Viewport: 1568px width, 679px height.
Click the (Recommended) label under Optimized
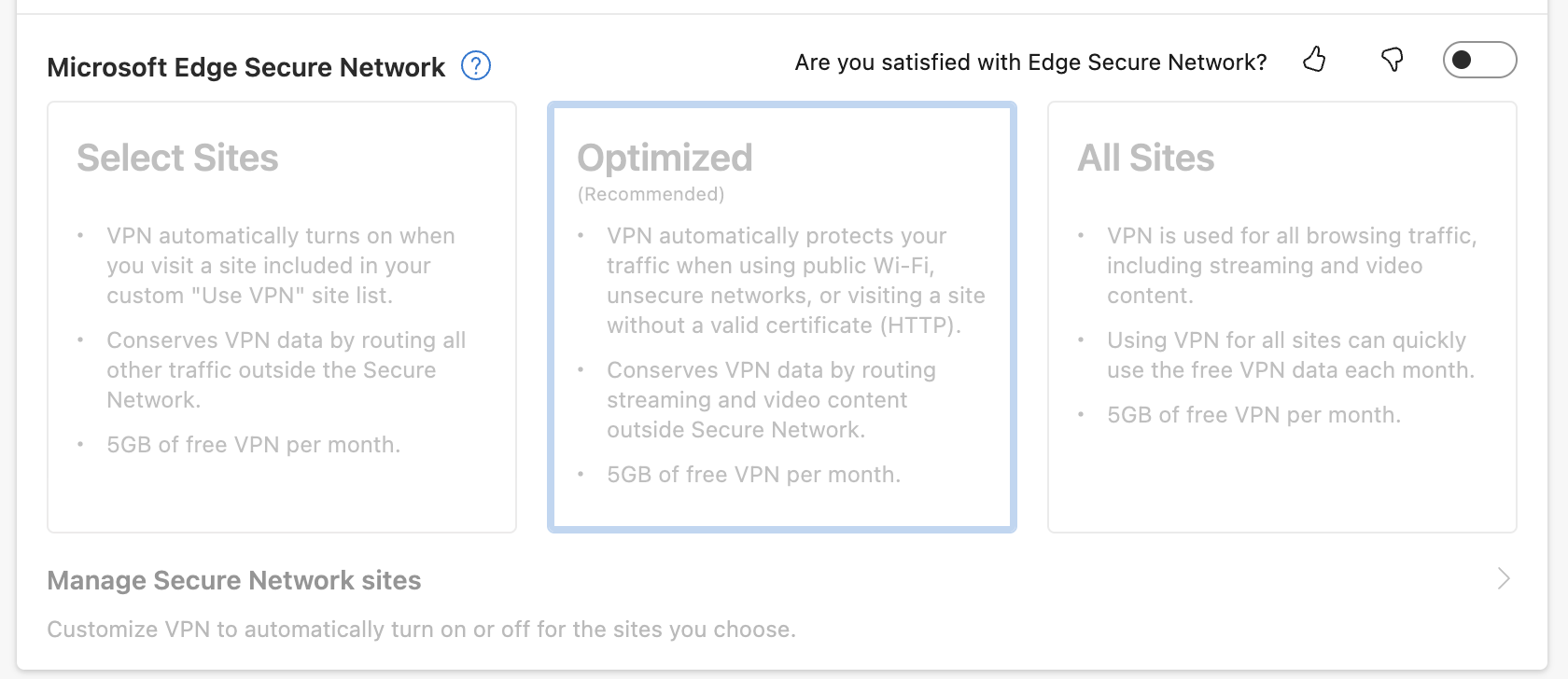click(651, 194)
